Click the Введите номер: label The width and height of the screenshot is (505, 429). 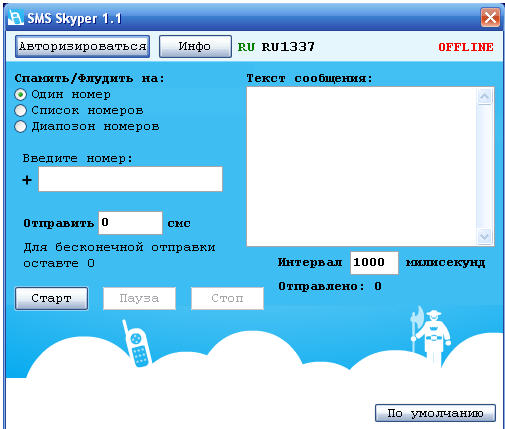(x=78, y=158)
